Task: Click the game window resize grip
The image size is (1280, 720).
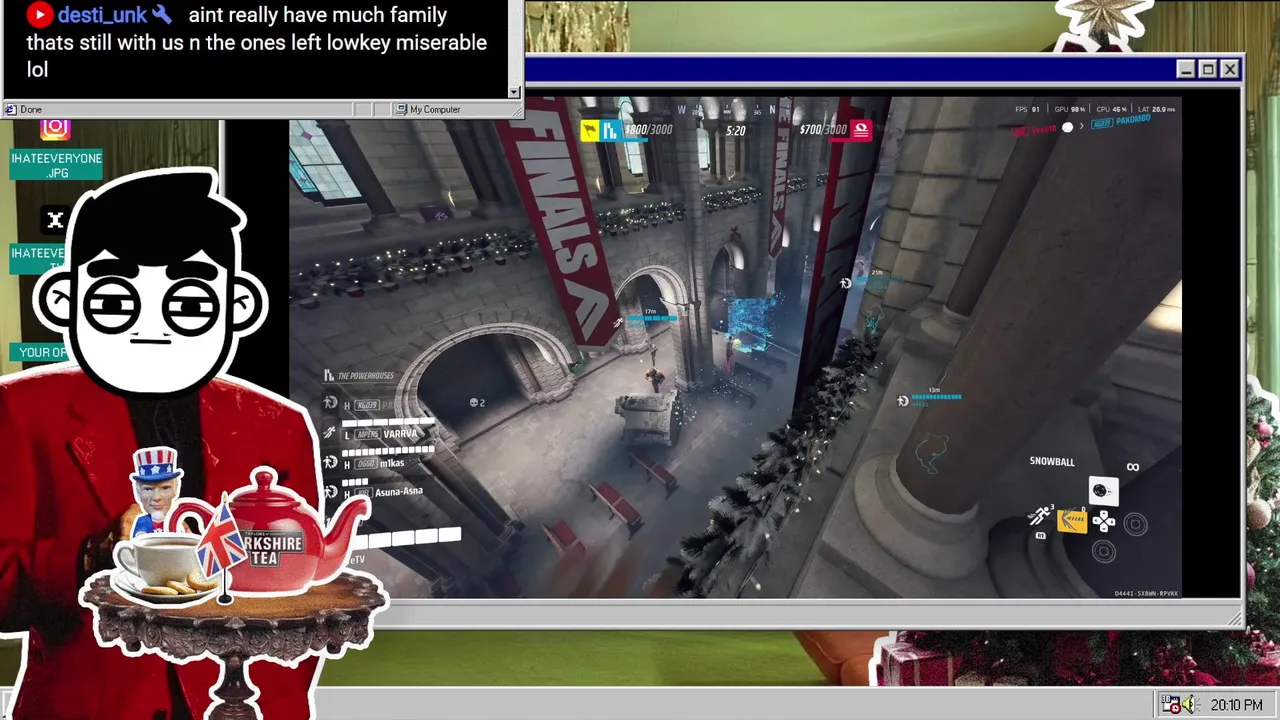Action: click(1235, 621)
